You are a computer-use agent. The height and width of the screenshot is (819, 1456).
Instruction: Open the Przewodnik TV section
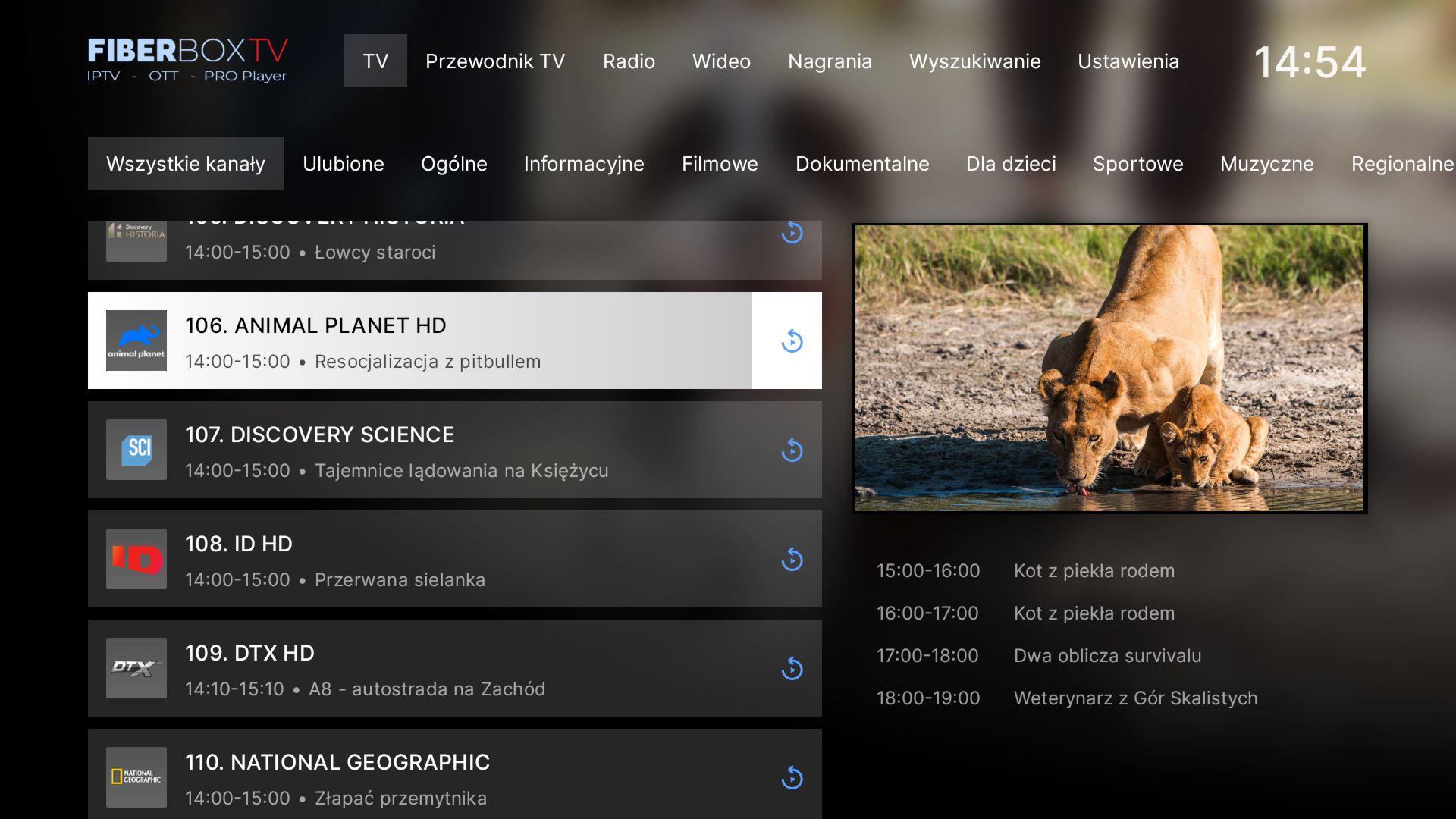click(494, 61)
